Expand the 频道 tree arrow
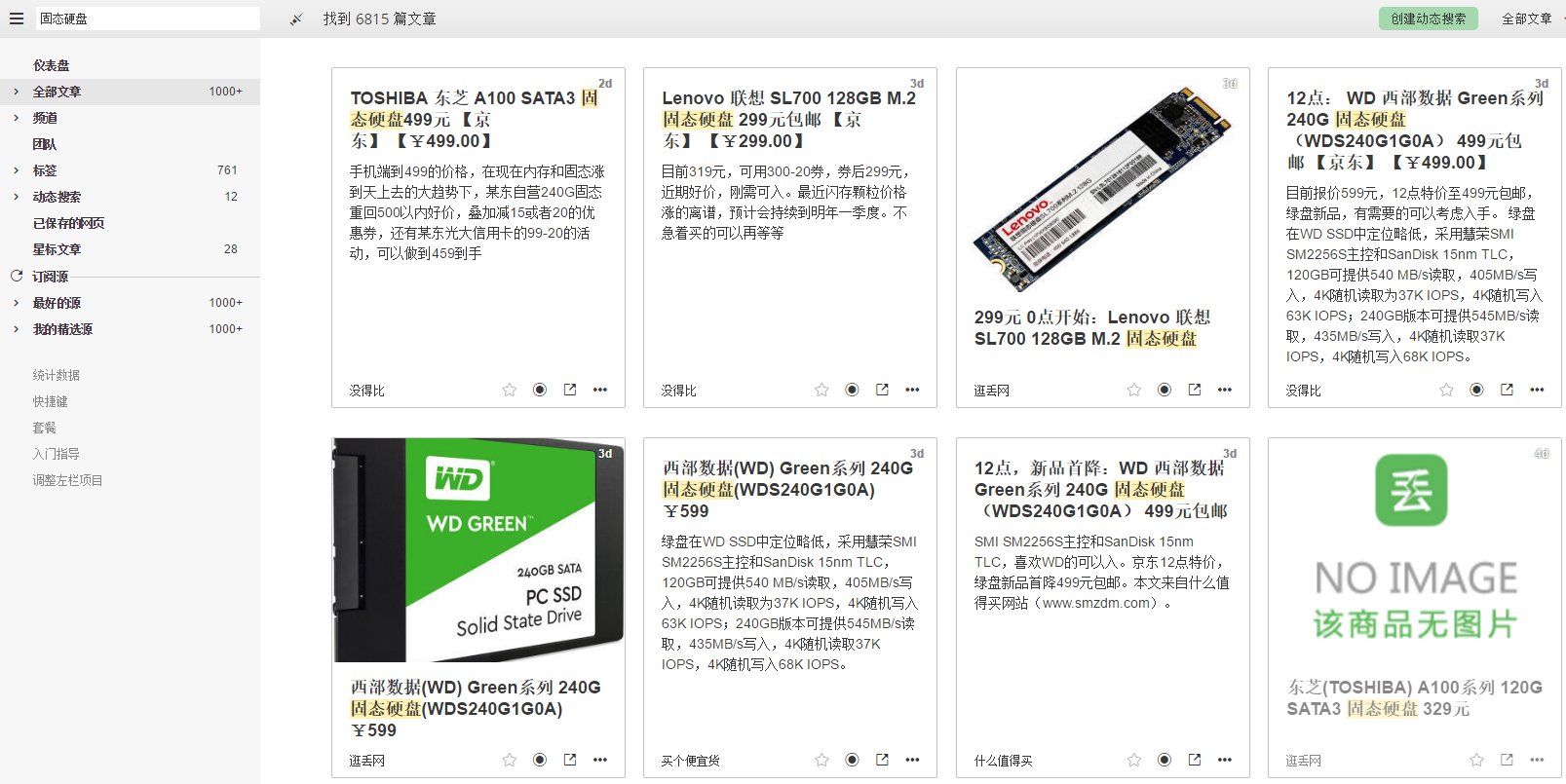The image size is (1566, 784). click(x=16, y=118)
